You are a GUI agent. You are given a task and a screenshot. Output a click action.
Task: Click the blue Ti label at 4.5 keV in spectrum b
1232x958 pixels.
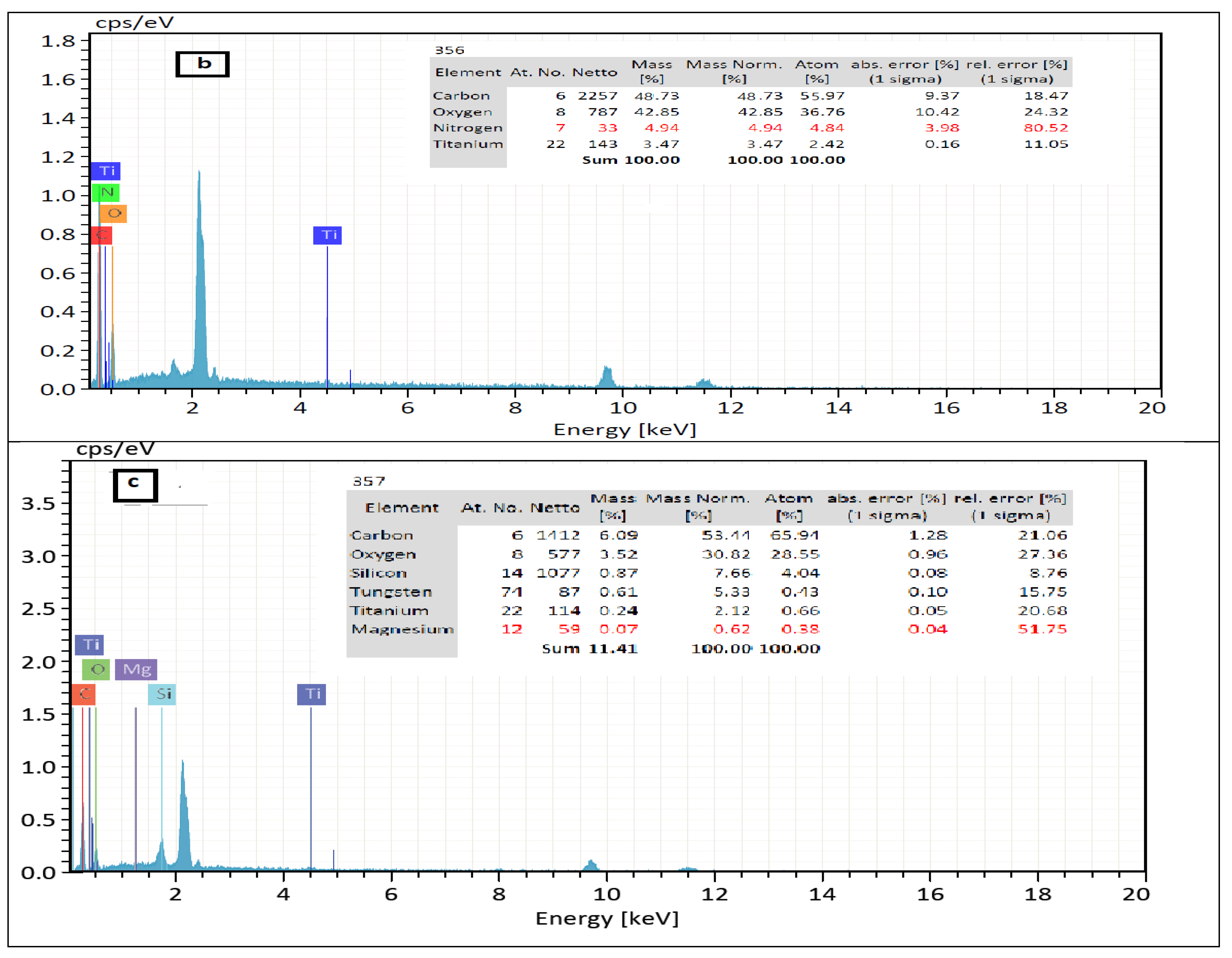(327, 235)
